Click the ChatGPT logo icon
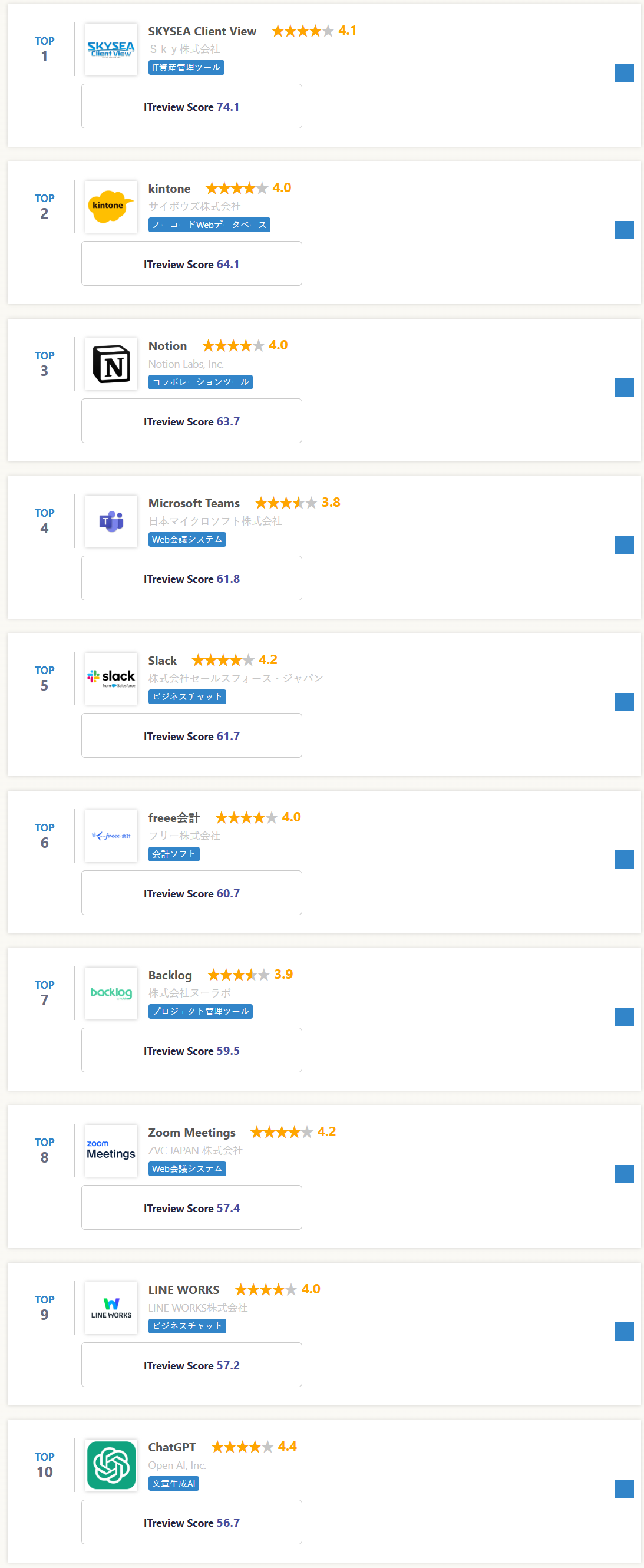Viewport: 644px width, 1568px height. click(x=111, y=1465)
